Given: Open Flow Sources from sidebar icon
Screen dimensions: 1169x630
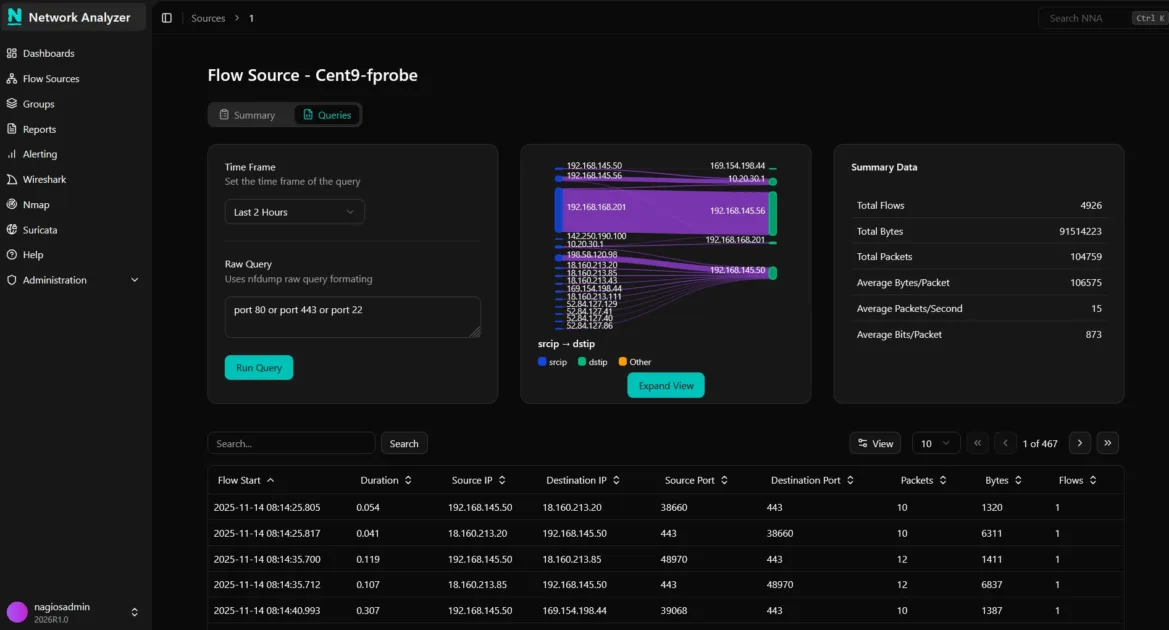Looking at the screenshot, I should 12,78.
